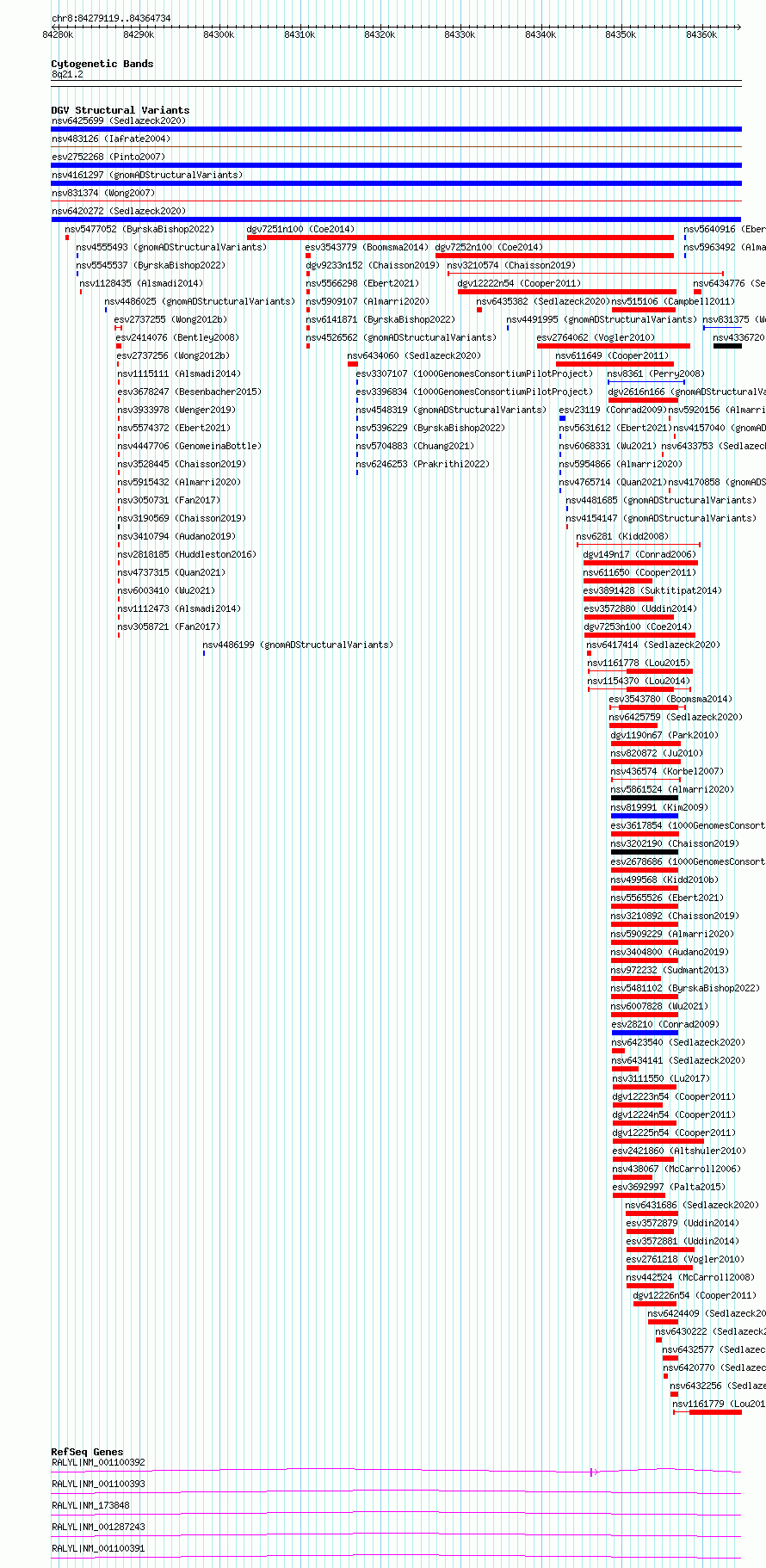Open the nsv2818185 (Huddleston2016) variant entry
Image resolution: width=766 pixels, height=1568 pixels.
coord(187,554)
